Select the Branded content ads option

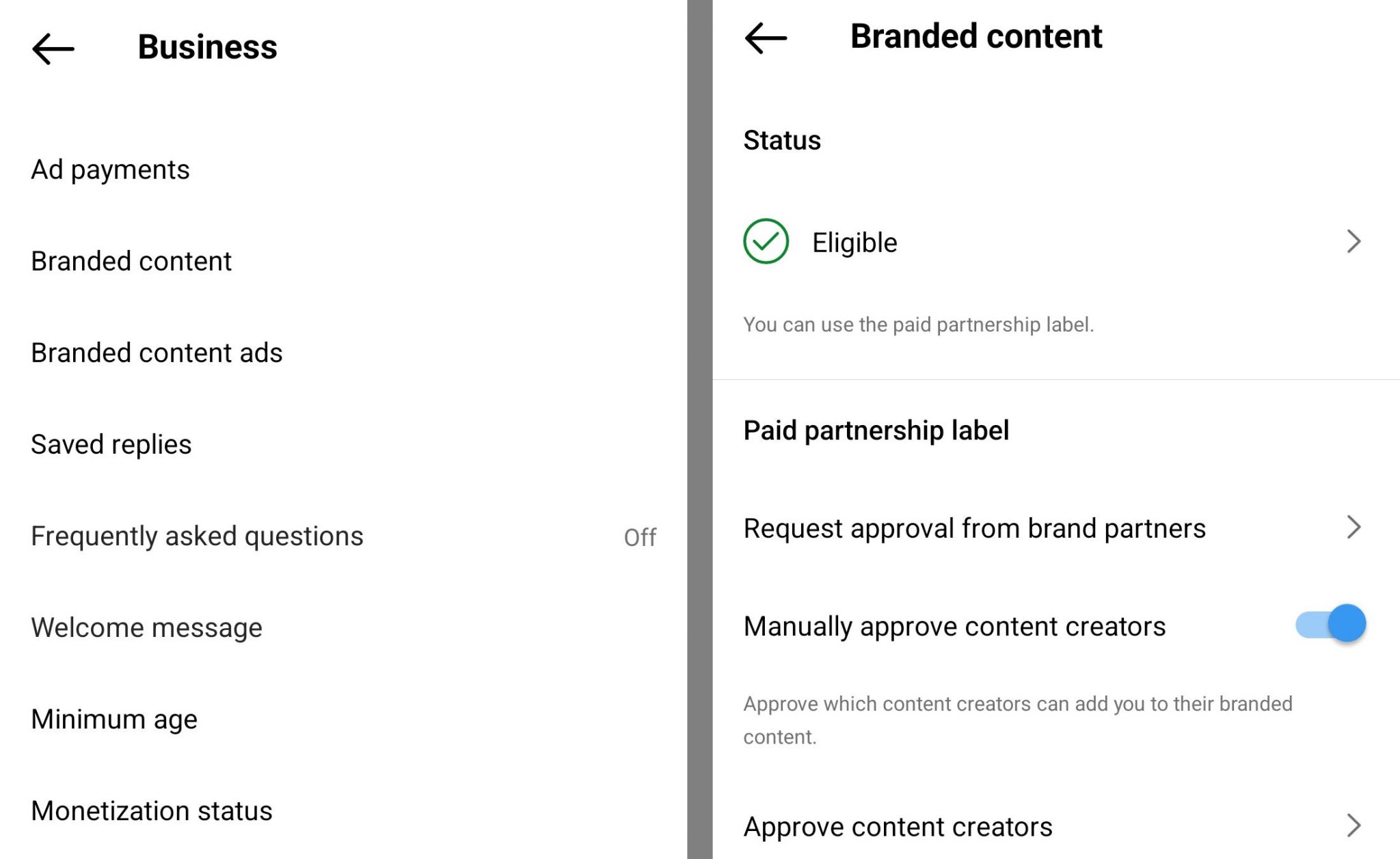click(157, 352)
